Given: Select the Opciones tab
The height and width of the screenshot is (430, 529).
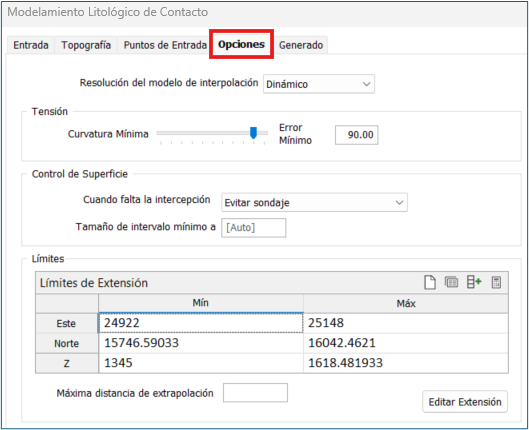Looking at the screenshot, I should click(x=241, y=44).
